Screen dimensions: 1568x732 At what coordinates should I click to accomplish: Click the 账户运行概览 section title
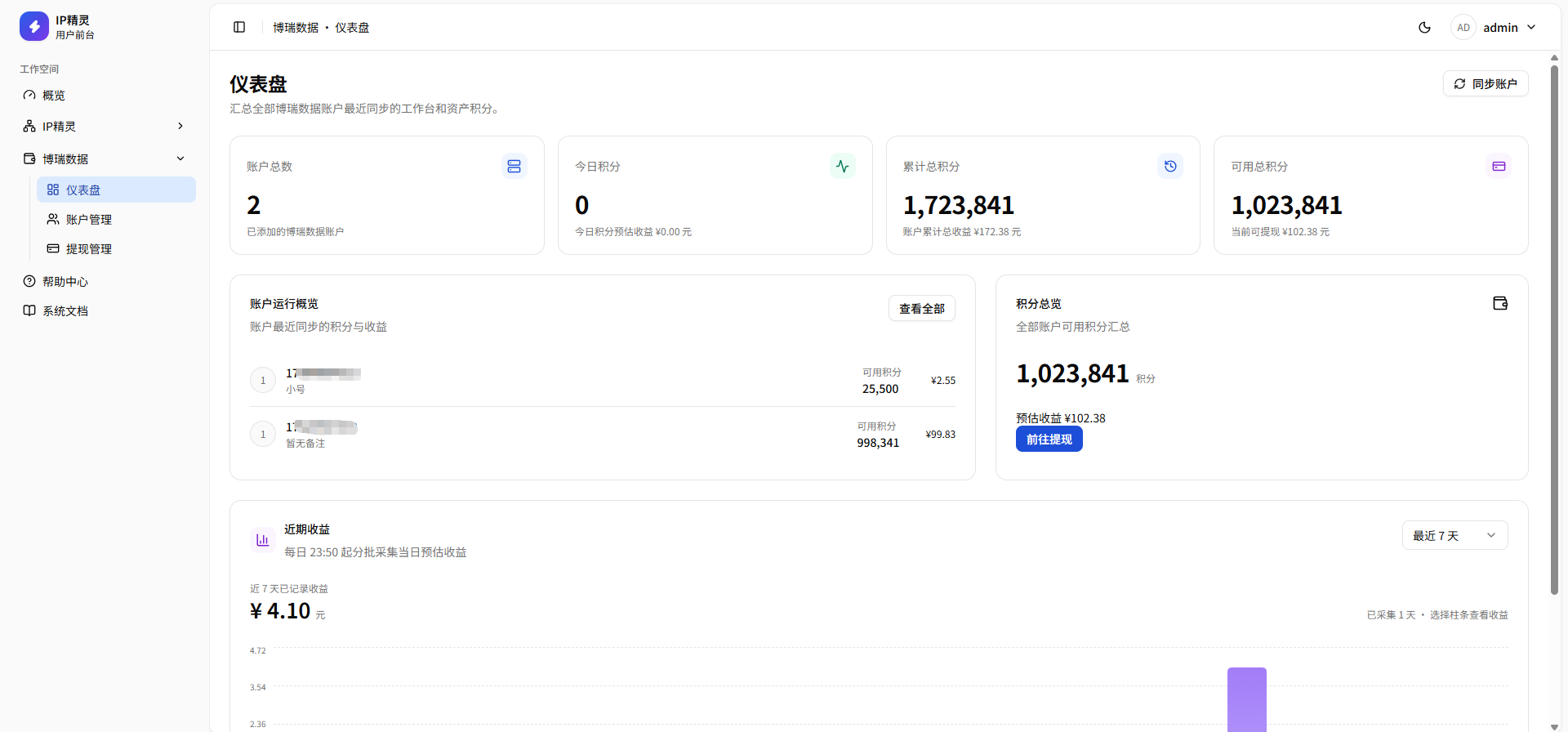tap(284, 304)
